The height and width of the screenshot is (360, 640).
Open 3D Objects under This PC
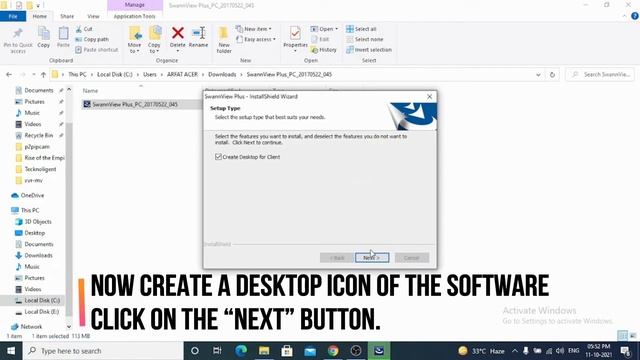coord(38,222)
